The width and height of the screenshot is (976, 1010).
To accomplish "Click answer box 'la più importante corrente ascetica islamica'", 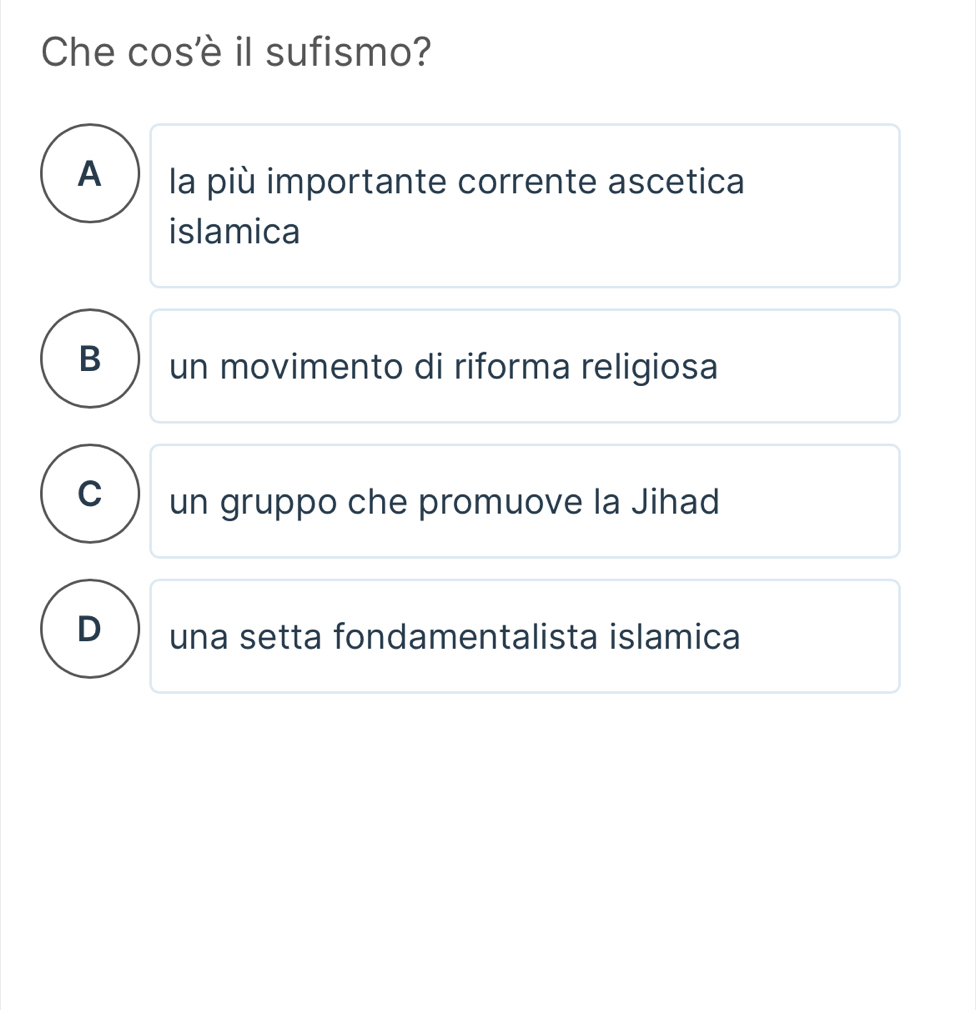I will click(525, 206).
